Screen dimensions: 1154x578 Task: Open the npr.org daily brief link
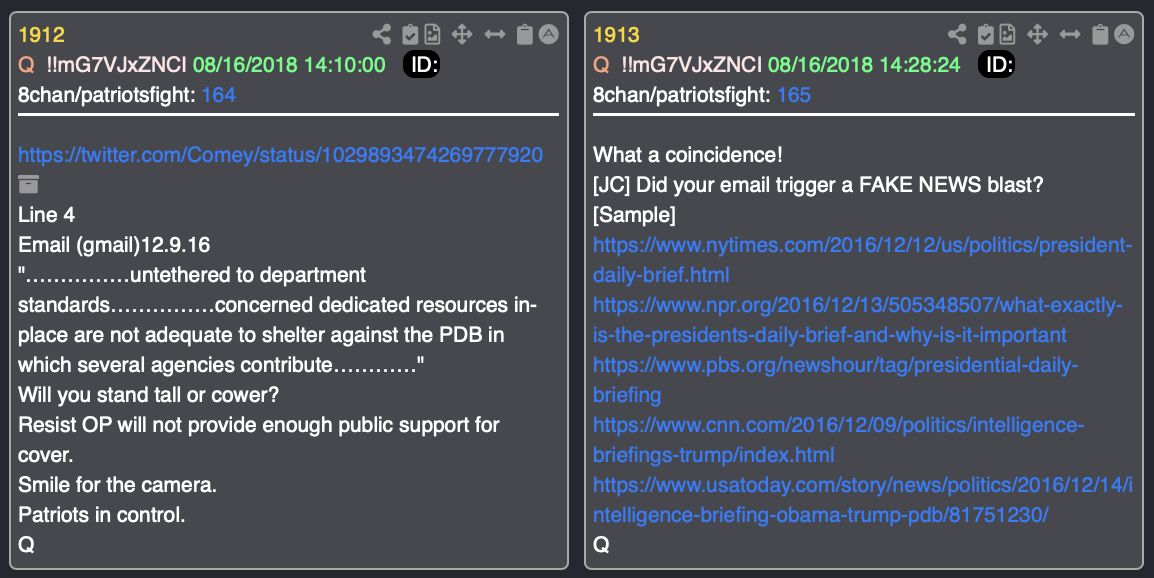(858, 320)
